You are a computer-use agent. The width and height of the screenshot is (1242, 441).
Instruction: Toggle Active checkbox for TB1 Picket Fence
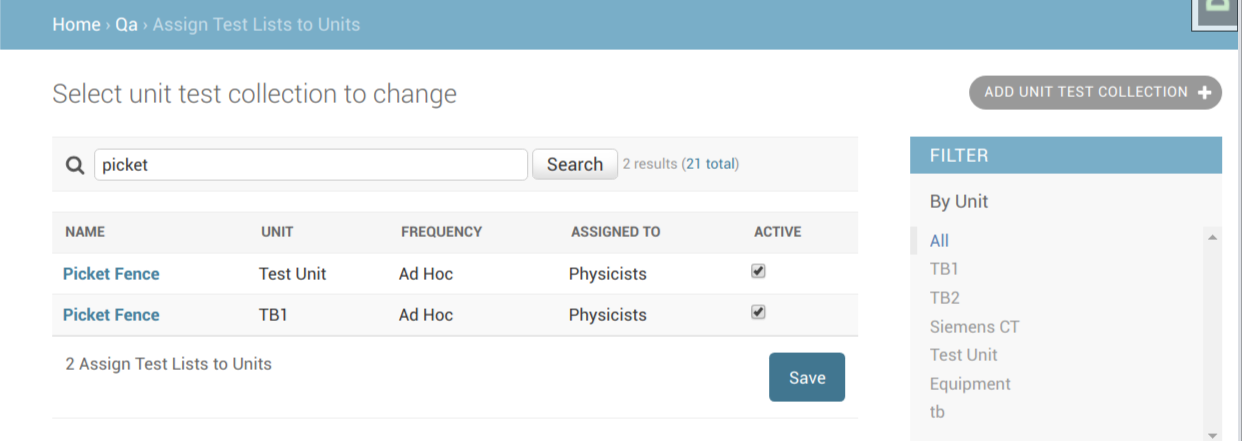pyautogui.click(x=758, y=312)
